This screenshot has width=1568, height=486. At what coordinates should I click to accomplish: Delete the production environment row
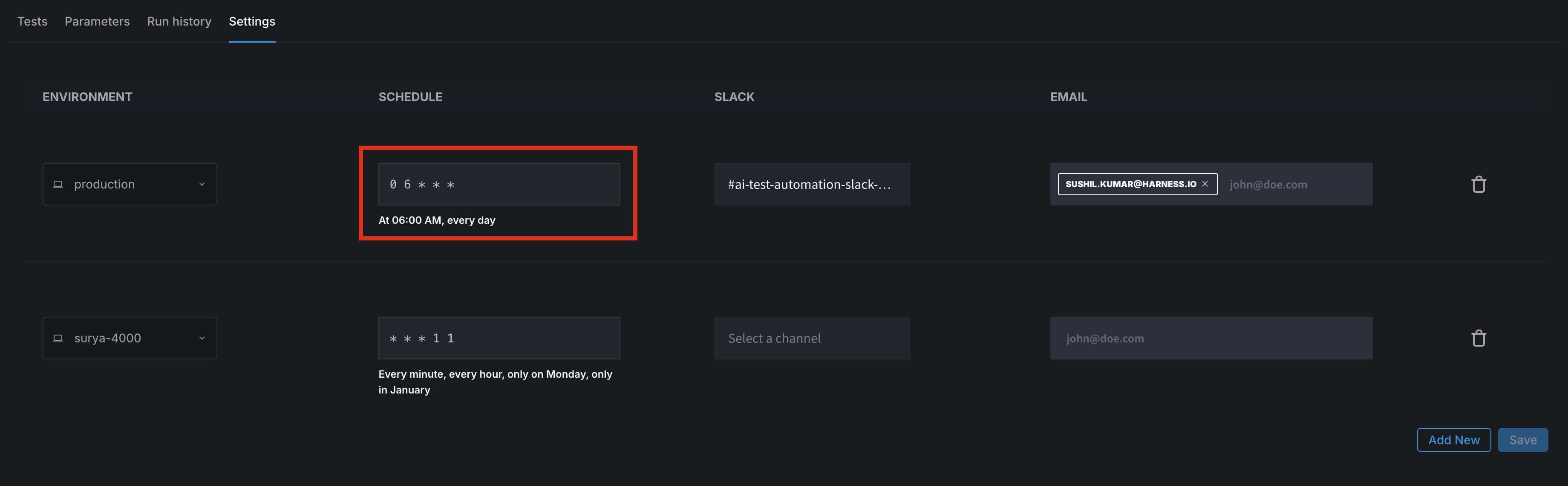tap(1479, 184)
